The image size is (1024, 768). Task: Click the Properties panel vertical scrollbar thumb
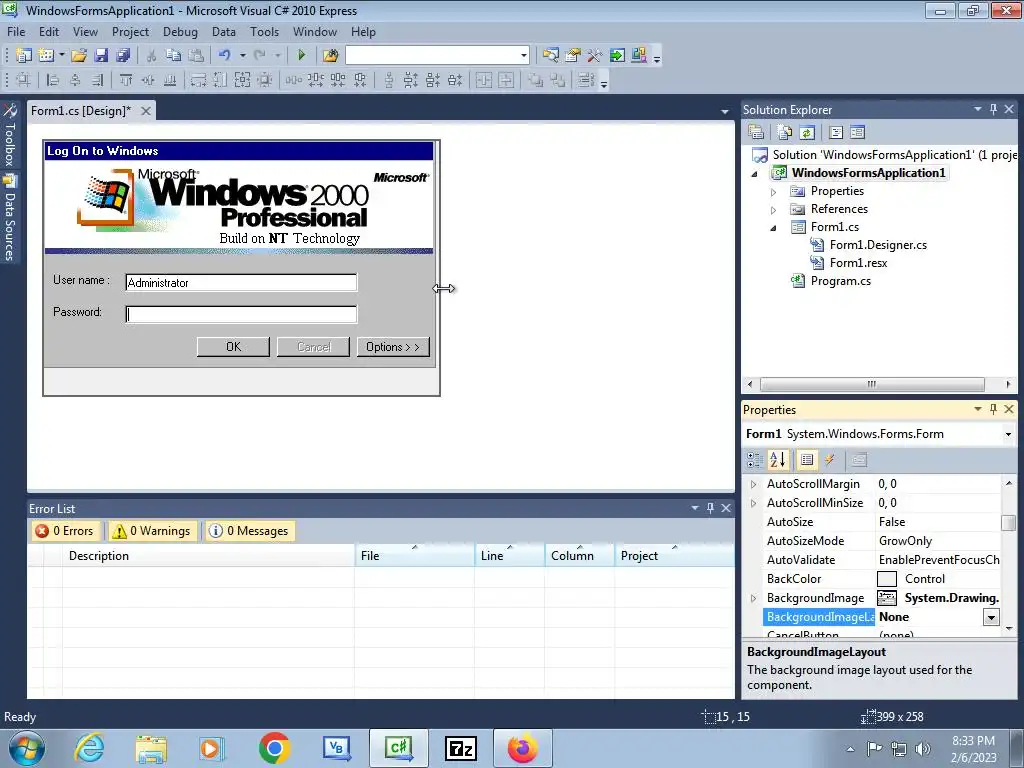1008,523
